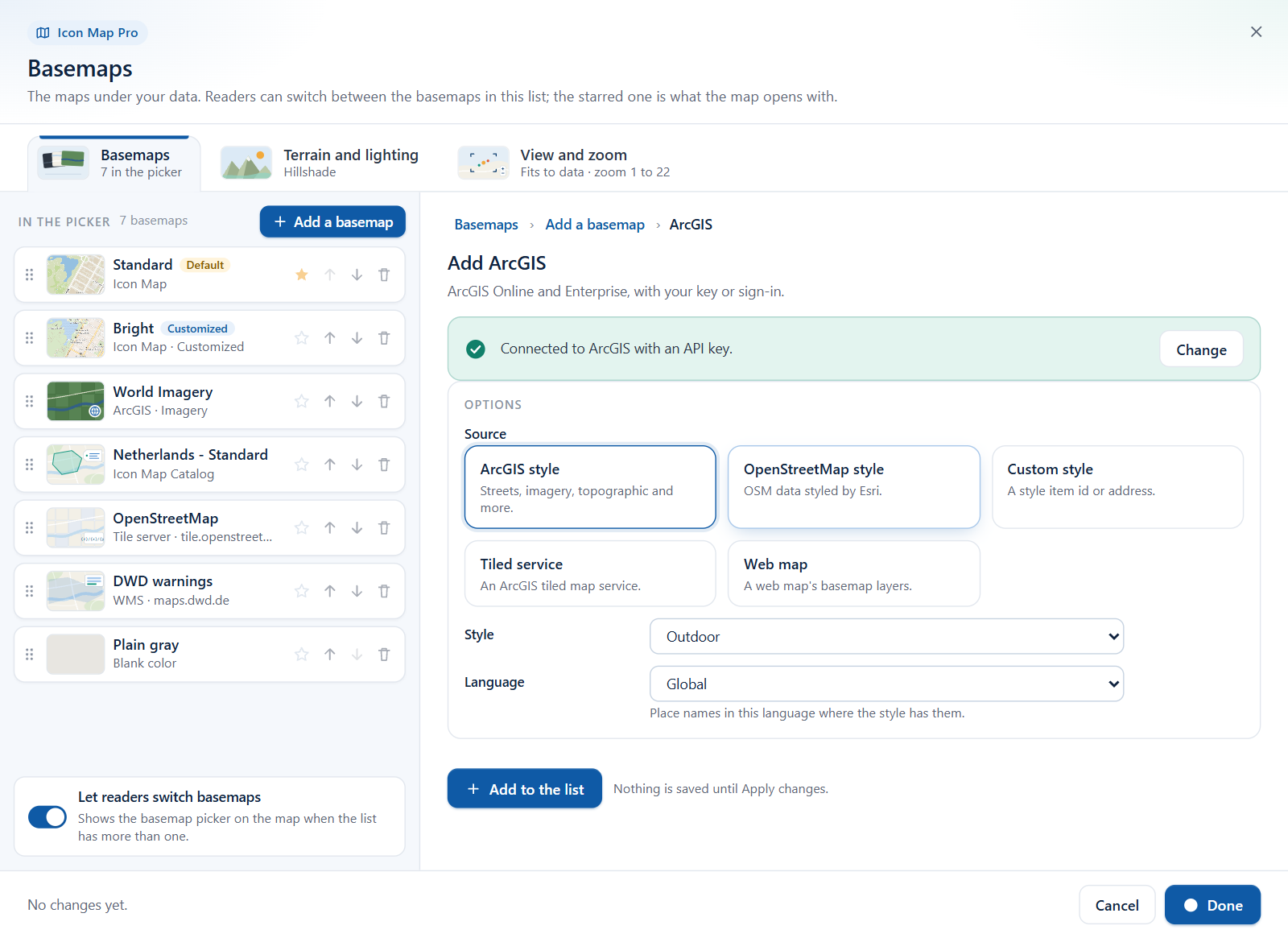
Task: Switch to Terrain and lighting tab
Action: (x=320, y=163)
